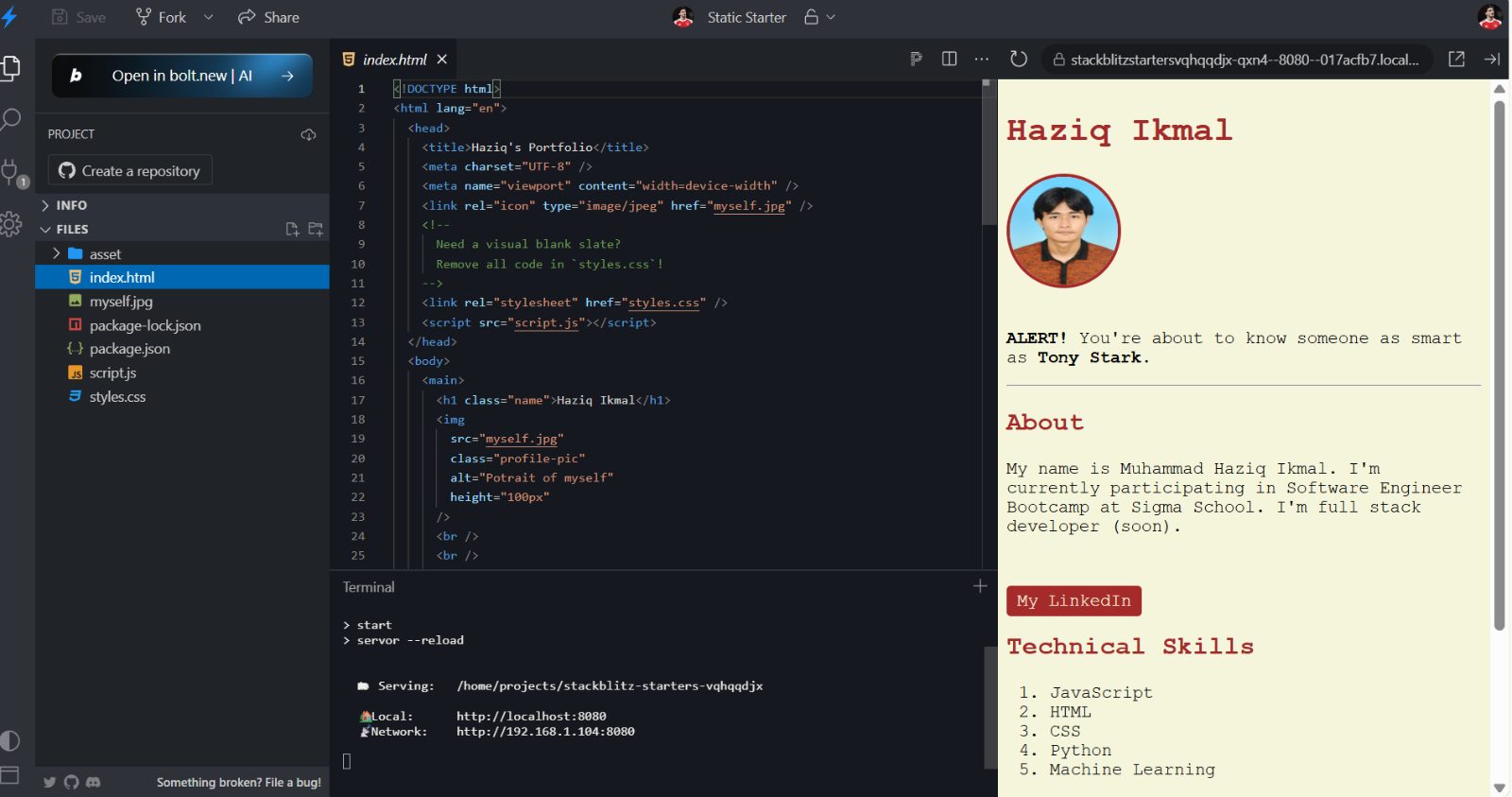This screenshot has height=797, width=1512.
Task: Click the cloud icon next to PROJECT
Action: (x=308, y=134)
